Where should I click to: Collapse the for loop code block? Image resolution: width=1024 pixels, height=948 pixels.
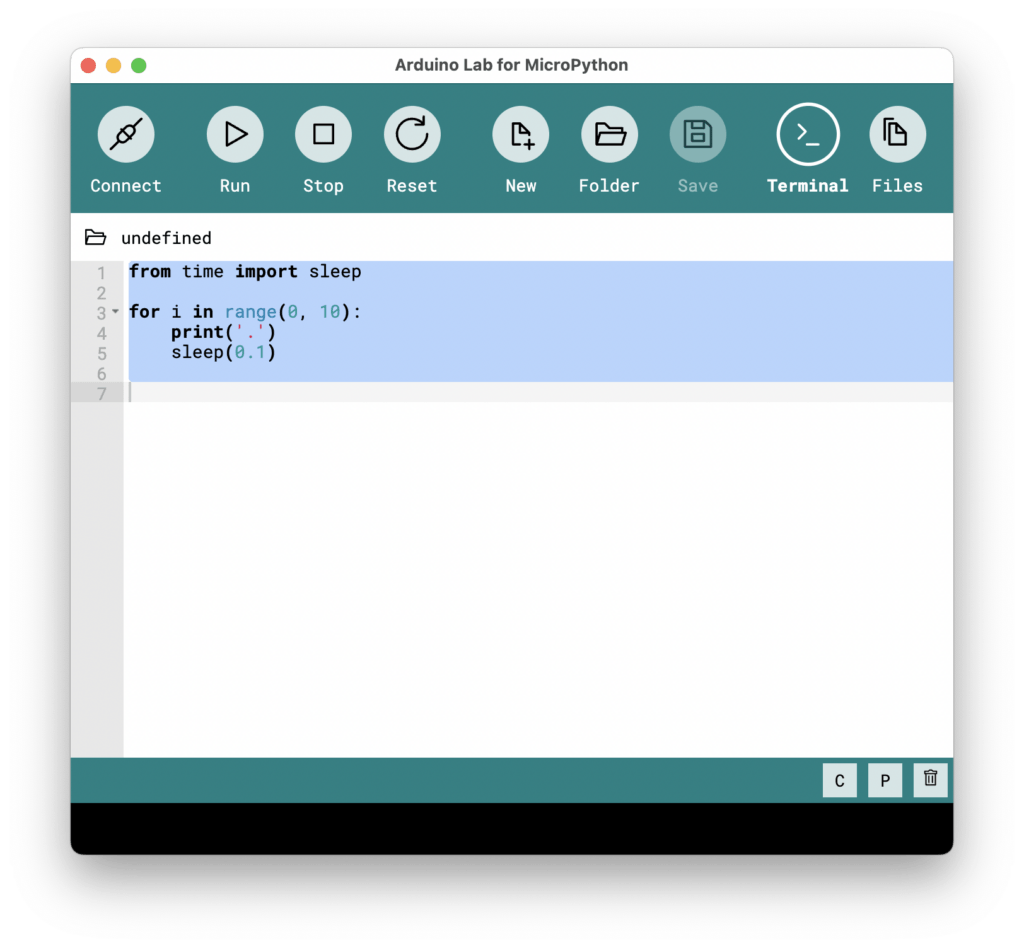tap(116, 312)
